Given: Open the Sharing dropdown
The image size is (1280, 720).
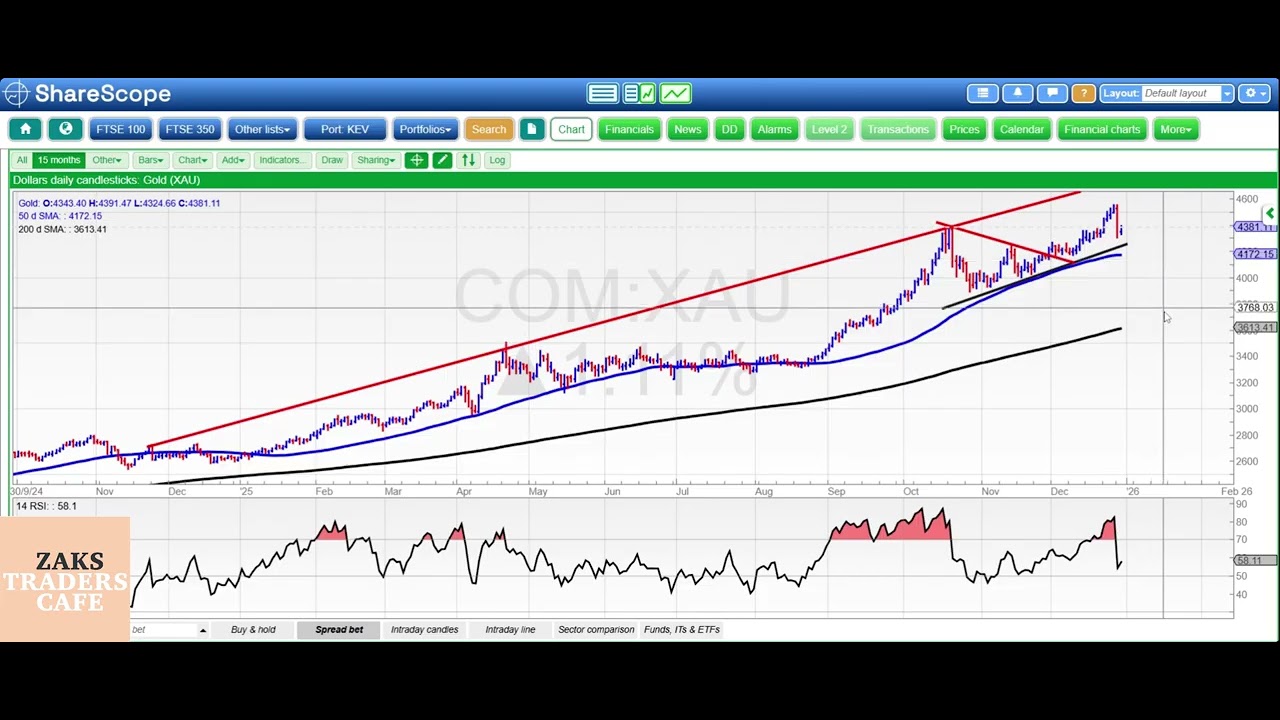Looking at the screenshot, I should 376,160.
